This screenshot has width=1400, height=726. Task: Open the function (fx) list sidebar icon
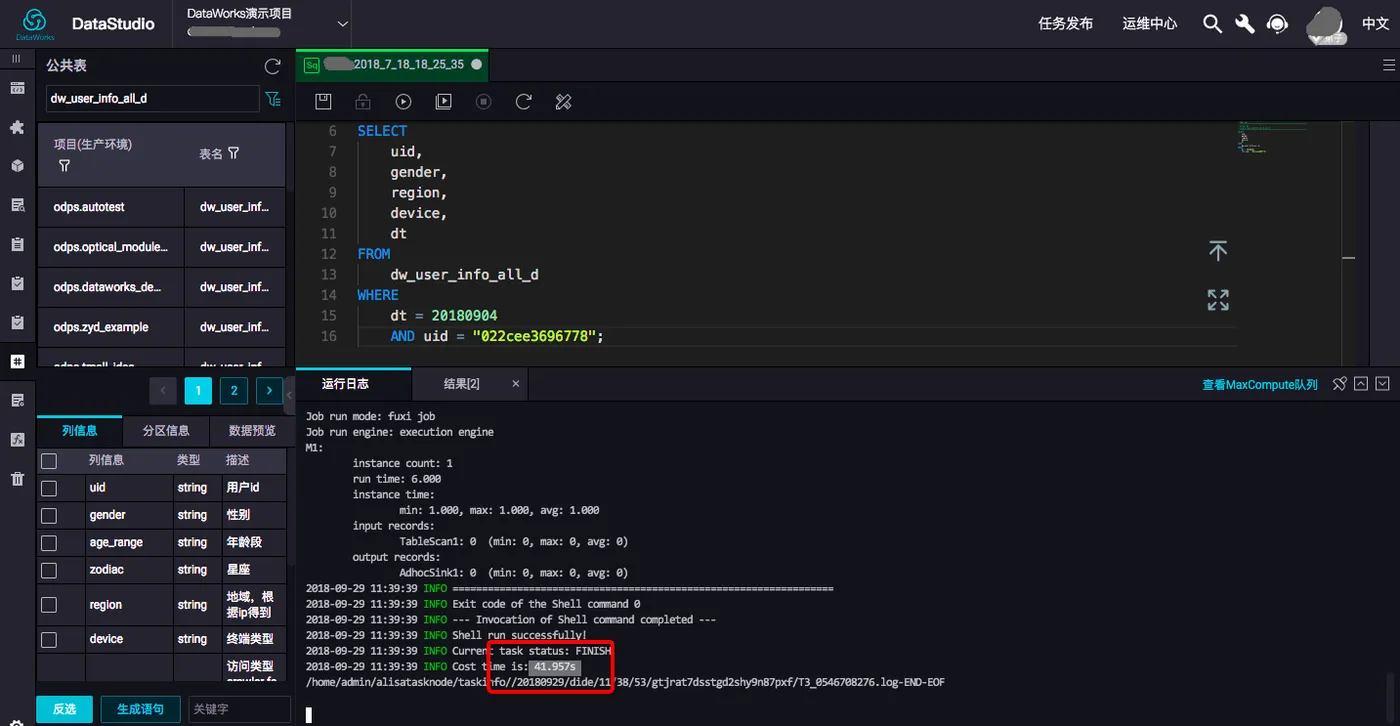pyautogui.click(x=17, y=439)
